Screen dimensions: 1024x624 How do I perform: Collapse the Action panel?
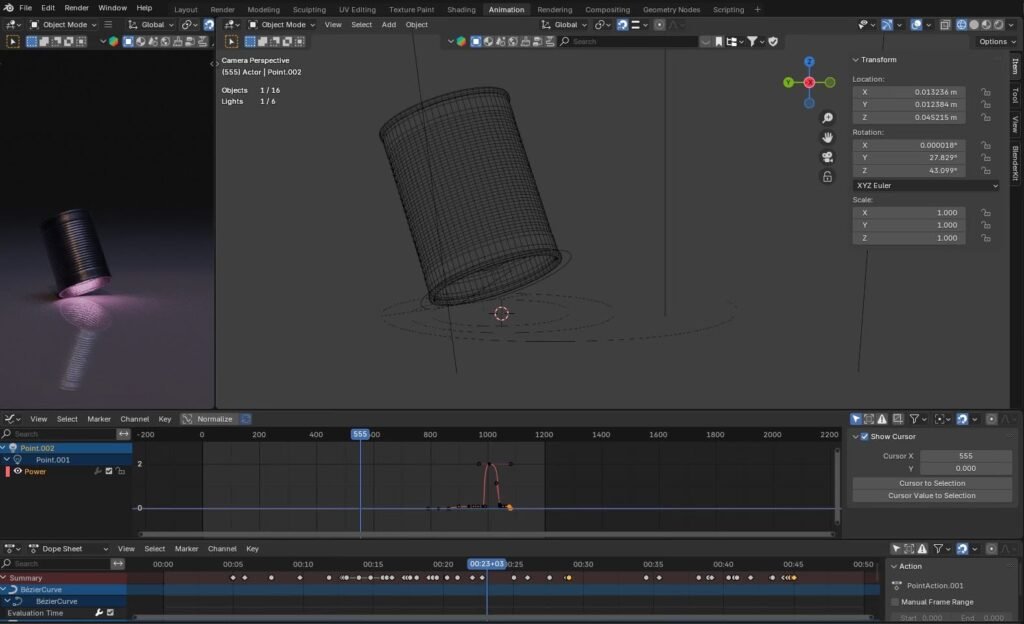(894, 567)
